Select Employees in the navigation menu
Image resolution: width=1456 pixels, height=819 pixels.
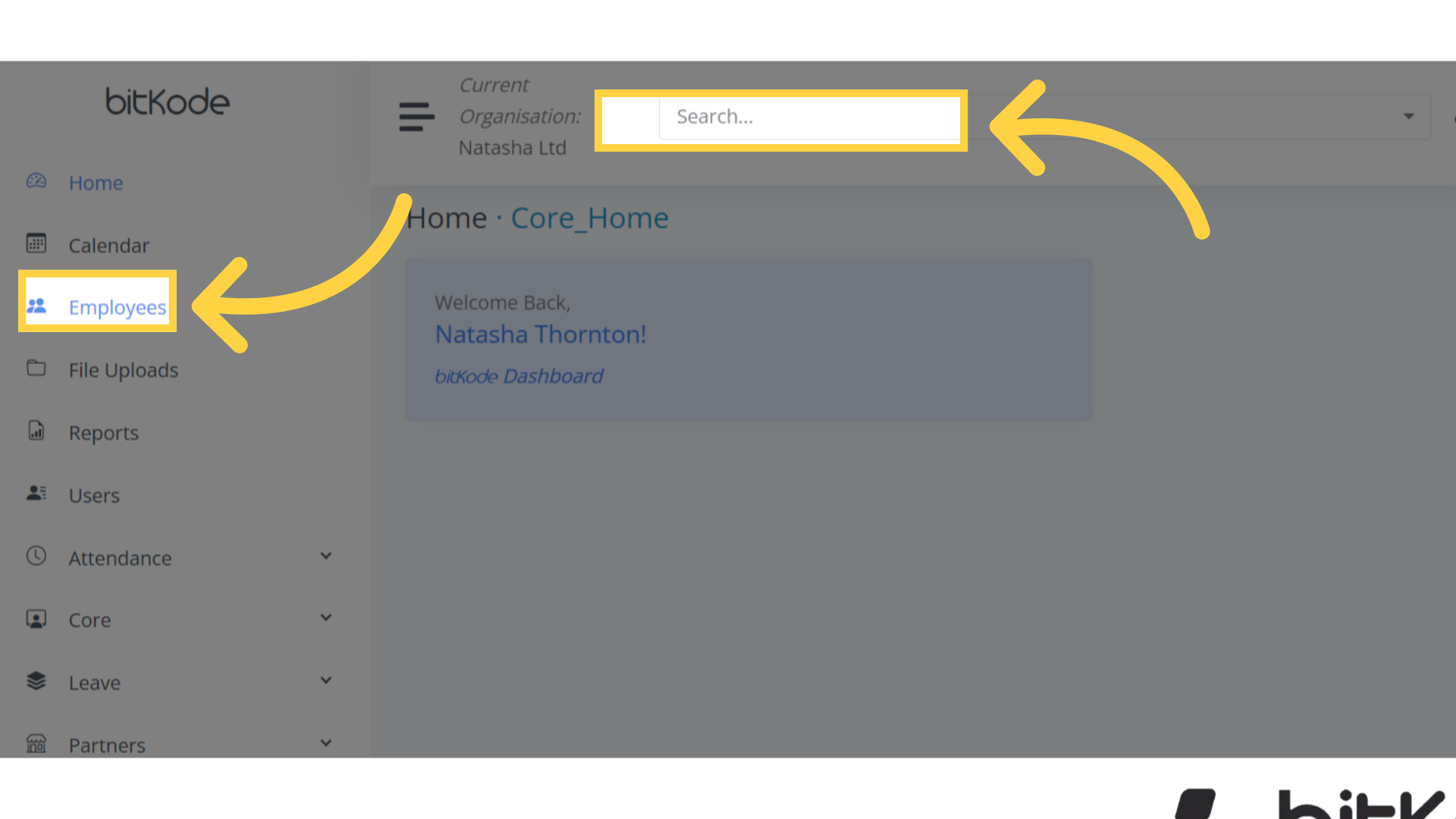[x=118, y=306]
